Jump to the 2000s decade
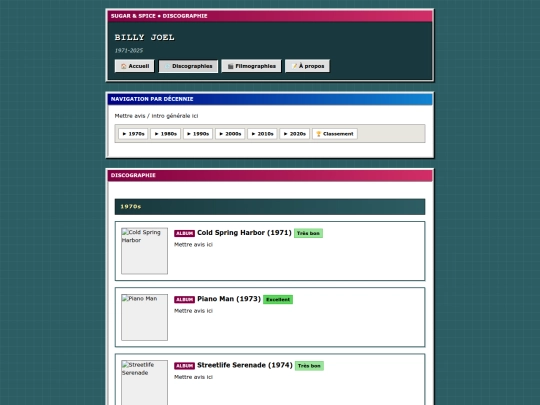Image resolution: width=540 pixels, height=405 pixels. tap(230, 134)
